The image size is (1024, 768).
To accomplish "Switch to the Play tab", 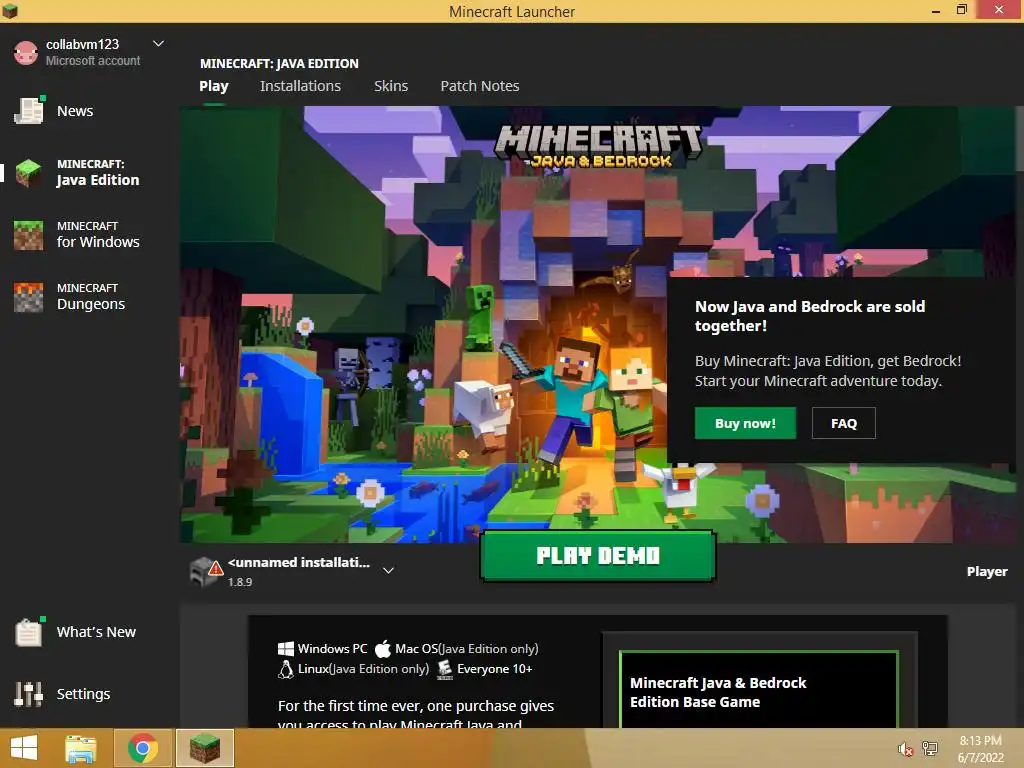I will (214, 86).
